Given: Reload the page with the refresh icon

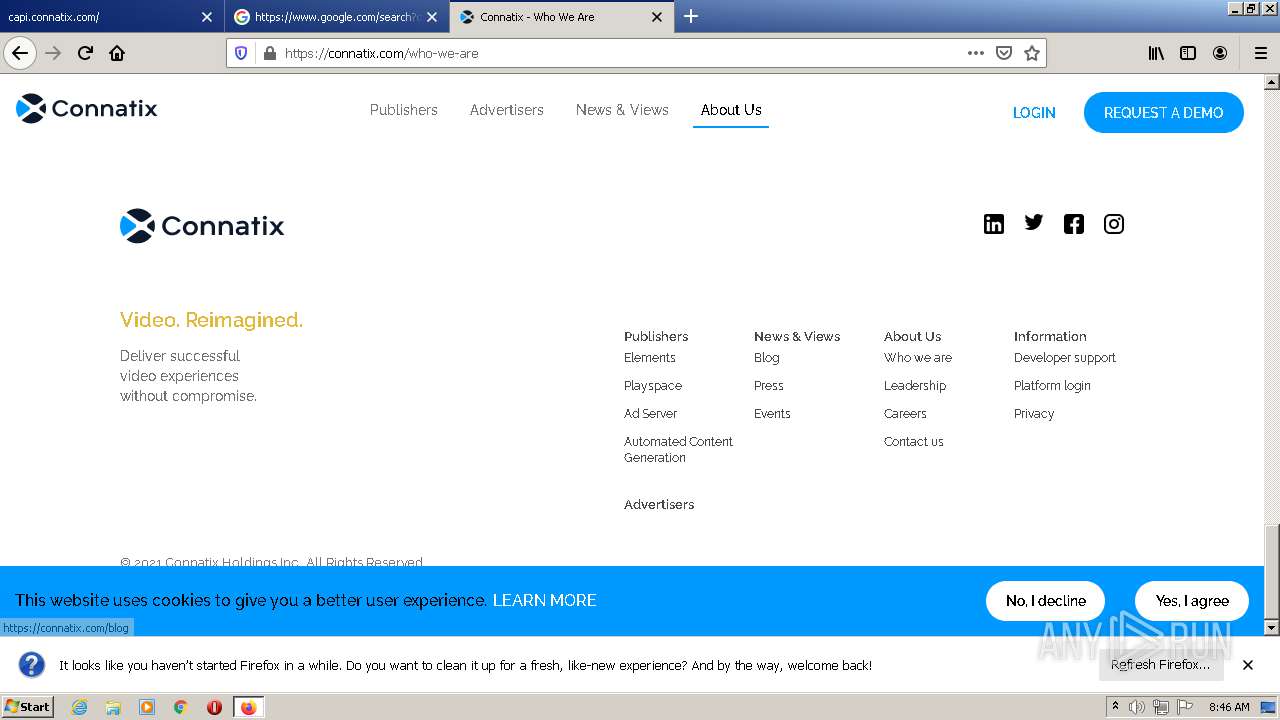Looking at the screenshot, I should [x=85, y=53].
